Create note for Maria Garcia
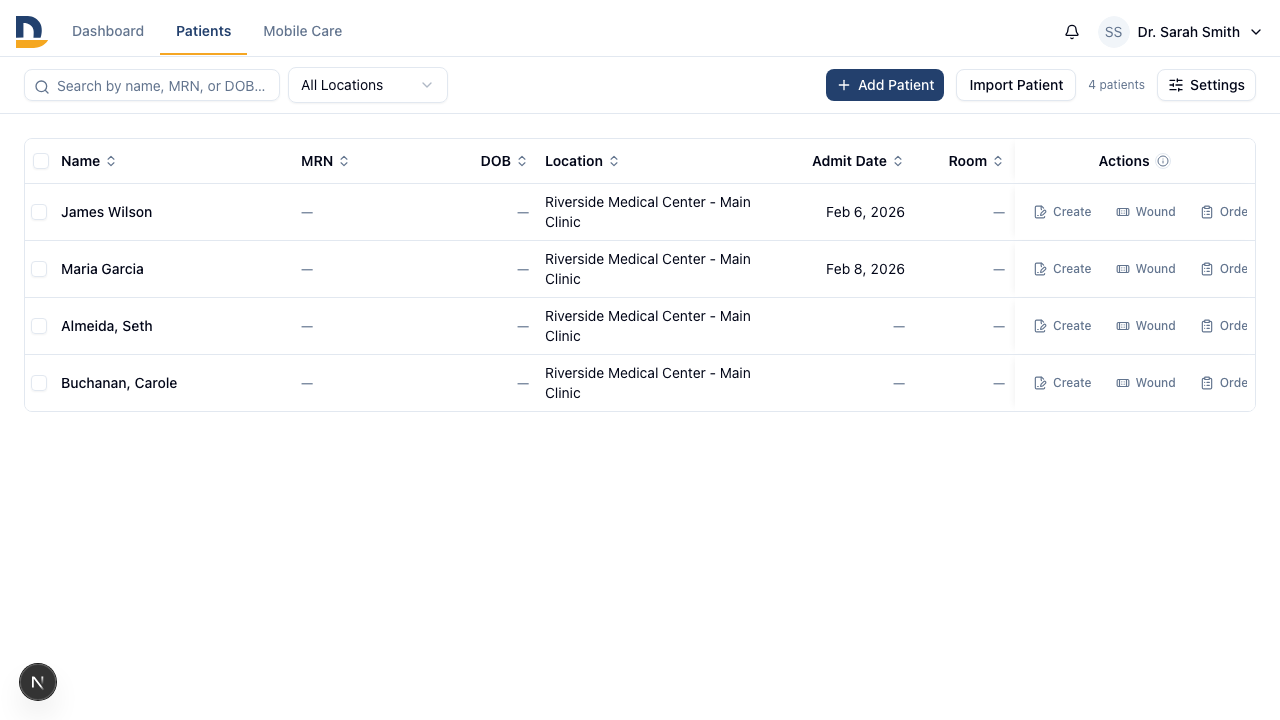The width and height of the screenshot is (1280, 720). (1062, 269)
